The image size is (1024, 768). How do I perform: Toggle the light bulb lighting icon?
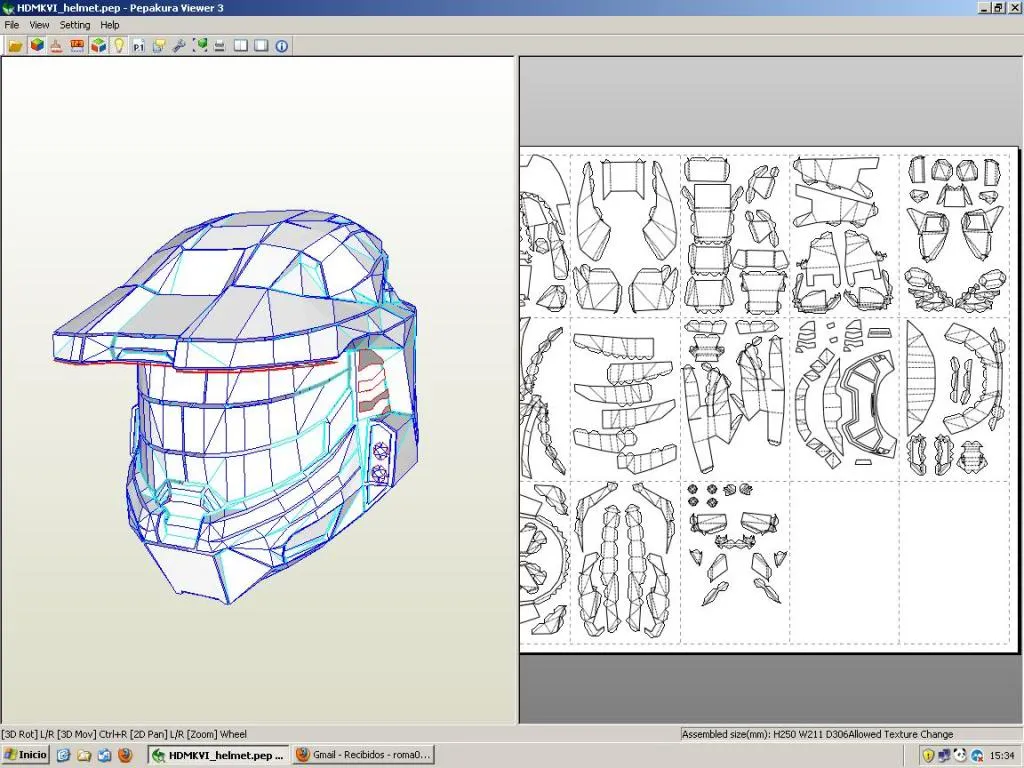pyautogui.click(x=118, y=45)
